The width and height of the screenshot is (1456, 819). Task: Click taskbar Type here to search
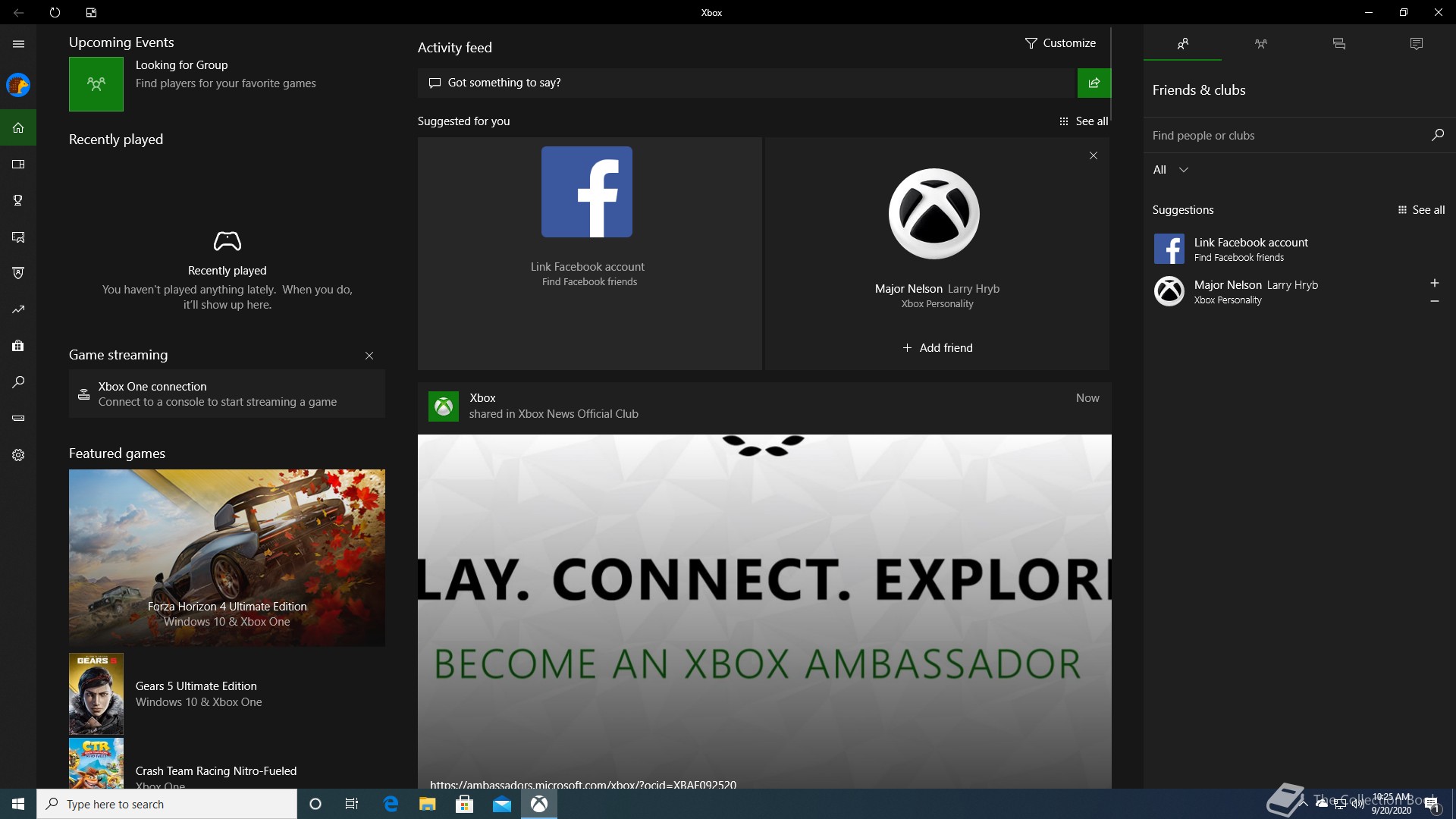(x=167, y=804)
